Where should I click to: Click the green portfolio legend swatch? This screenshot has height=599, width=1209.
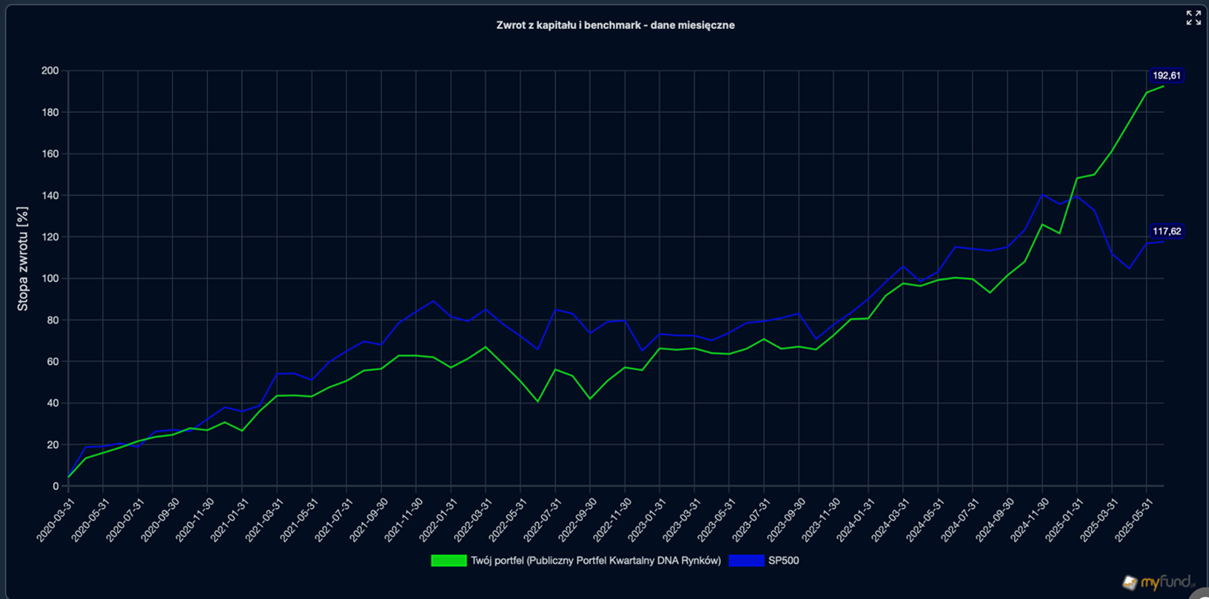(x=448, y=561)
